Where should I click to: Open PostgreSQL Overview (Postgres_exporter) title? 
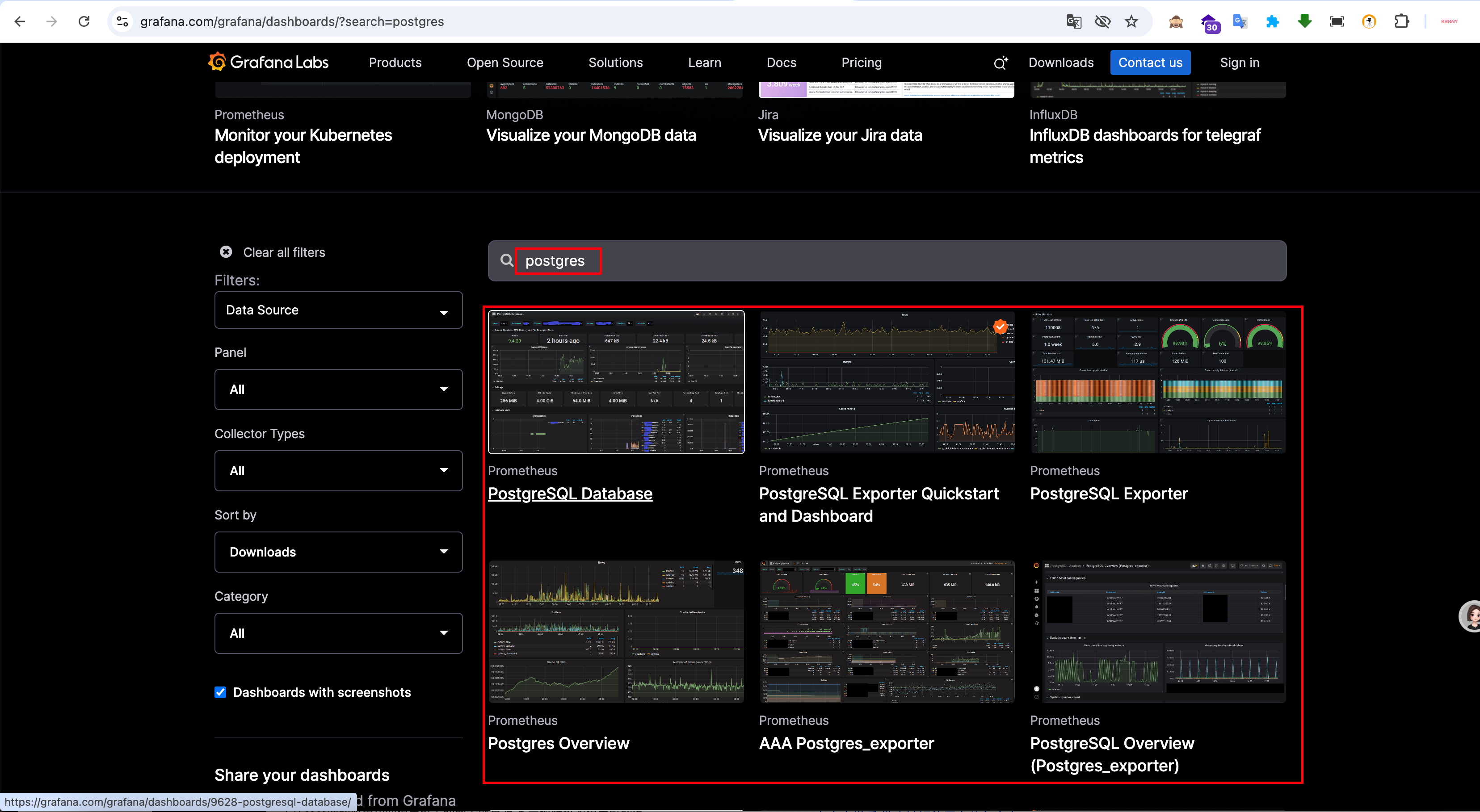point(1112,754)
